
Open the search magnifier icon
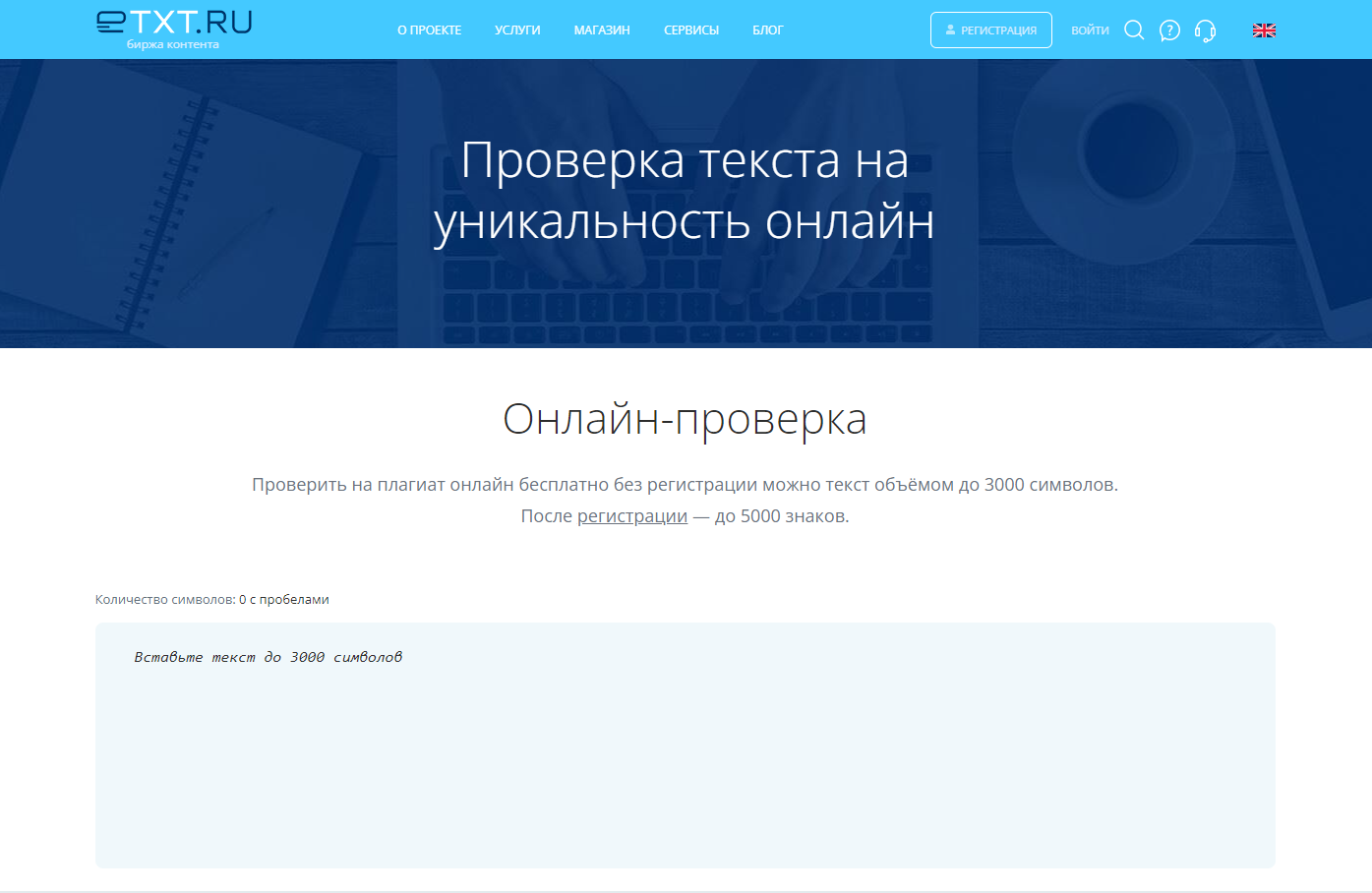(1134, 30)
